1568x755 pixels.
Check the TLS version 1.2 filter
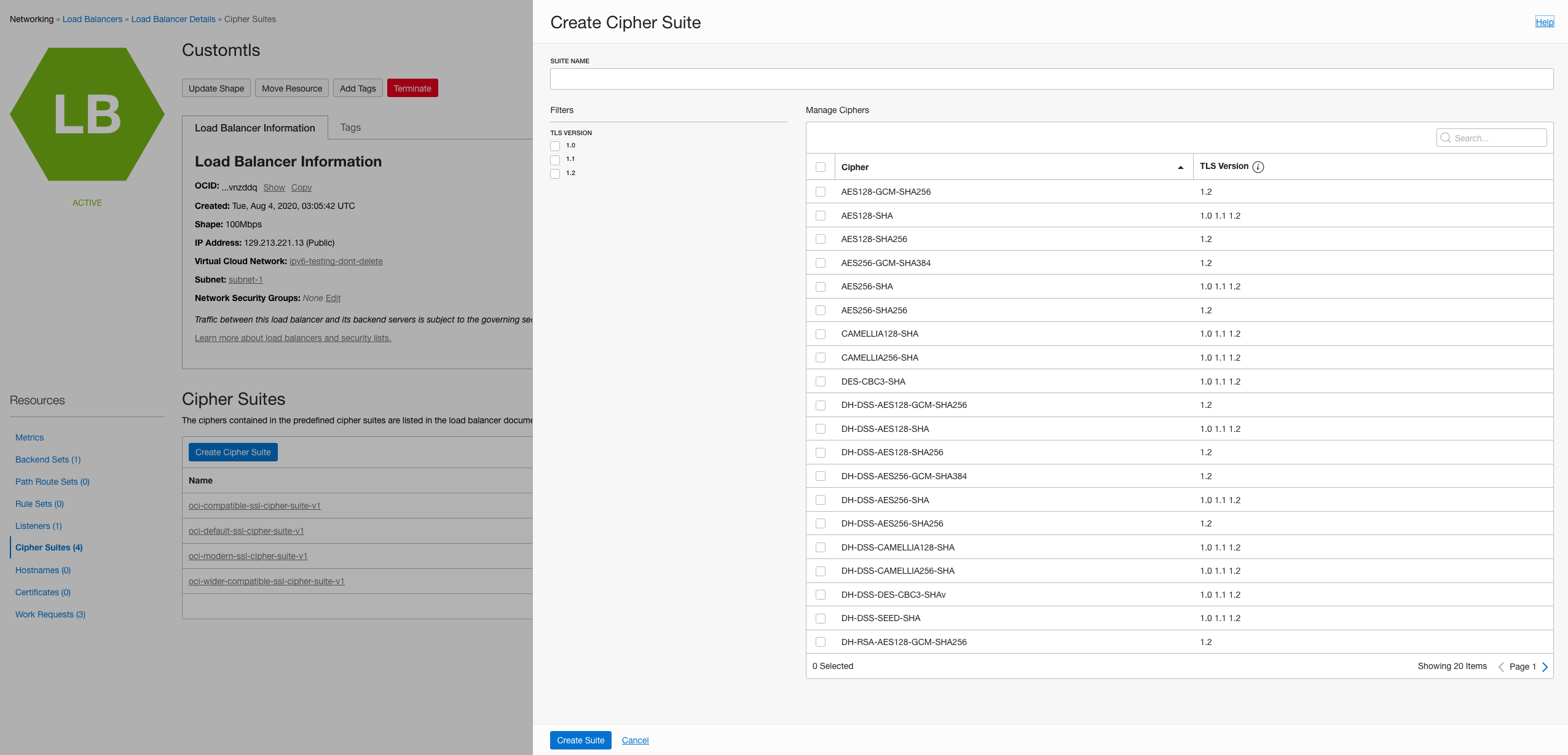pyautogui.click(x=555, y=174)
